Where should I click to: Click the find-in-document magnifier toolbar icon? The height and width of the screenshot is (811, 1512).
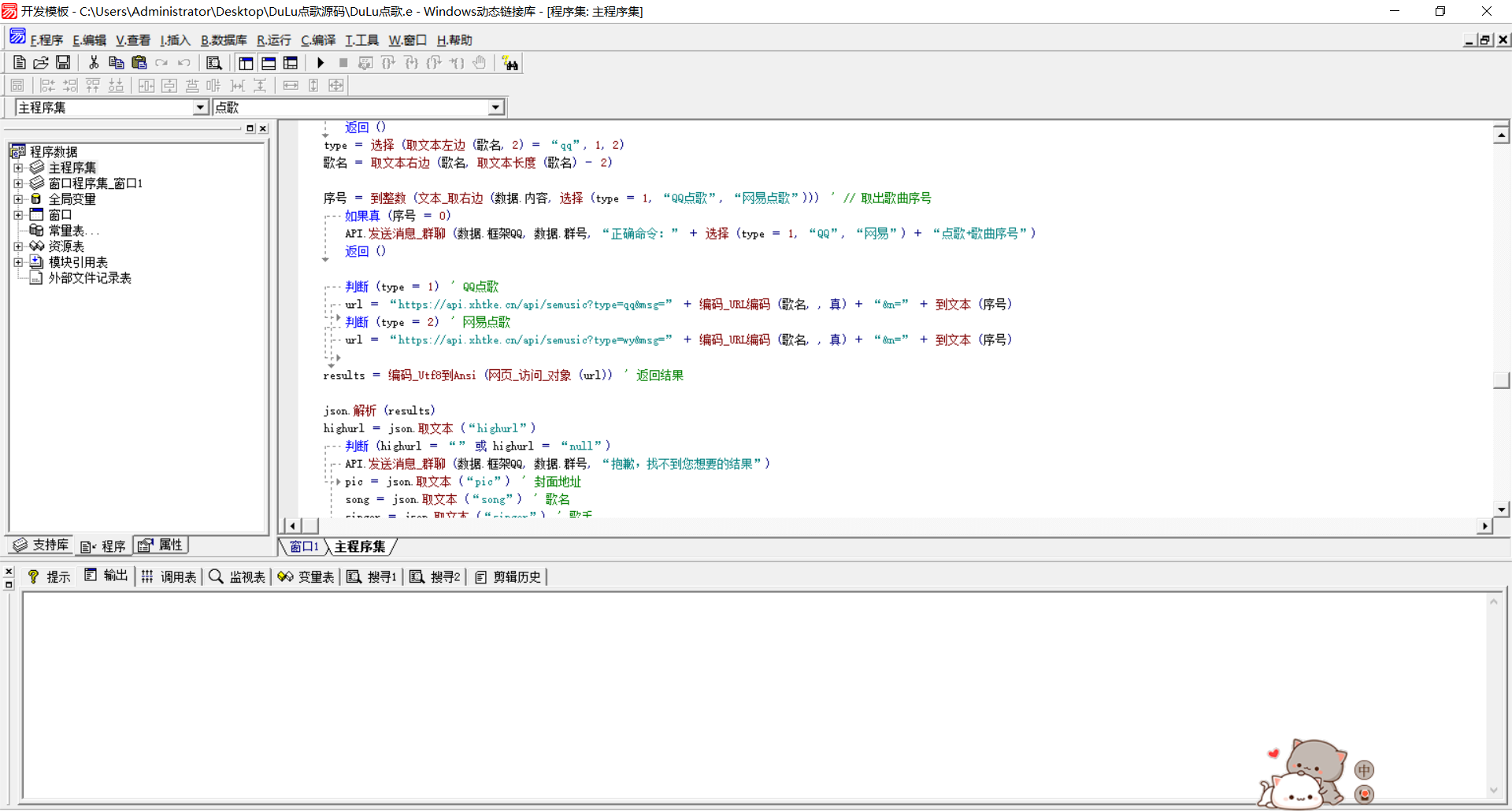pos(213,63)
